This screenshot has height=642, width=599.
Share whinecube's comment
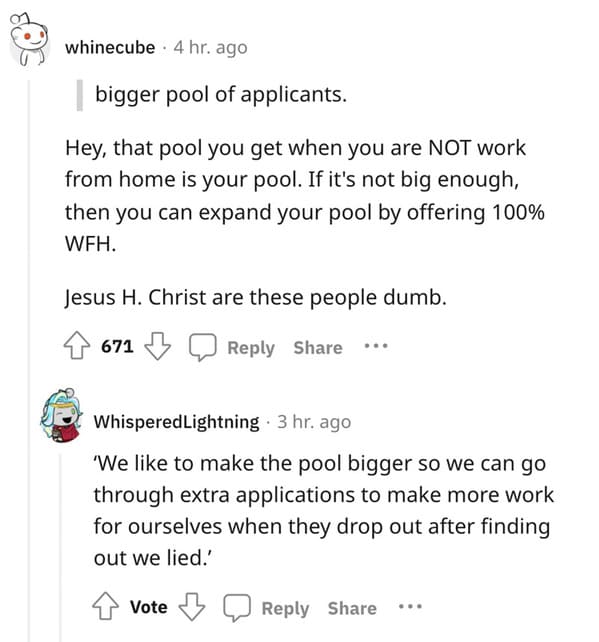click(318, 348)
